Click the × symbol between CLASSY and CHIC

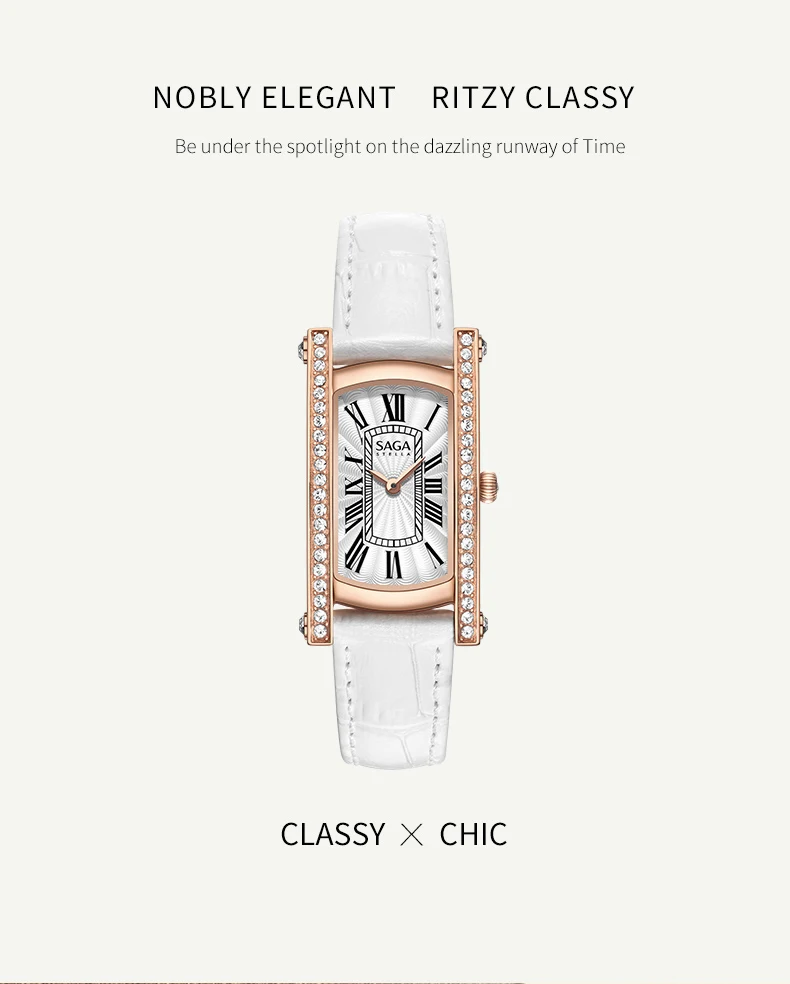click(412, 835)
